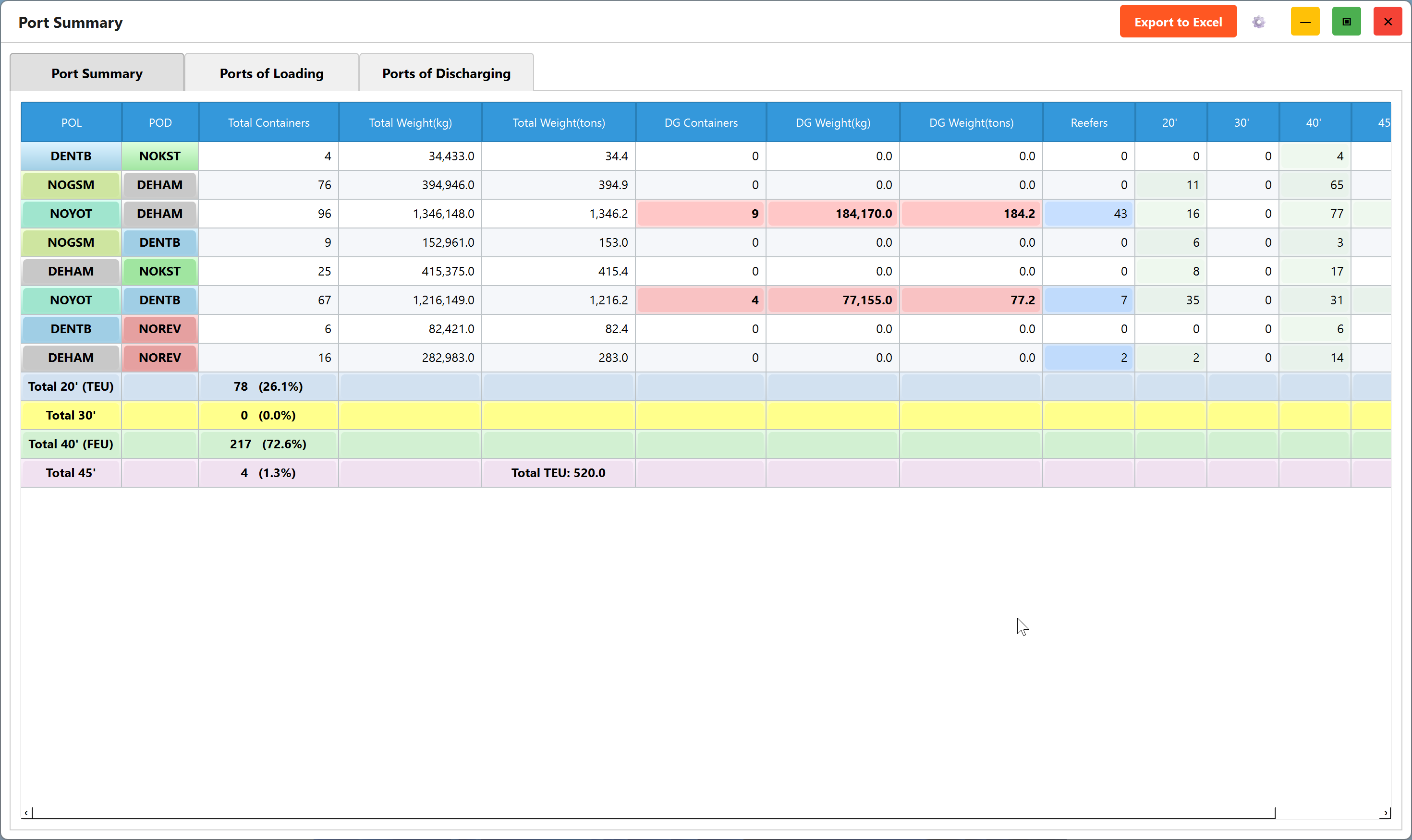Click the DG Containers column header
1412x840 pixels.
click(701, 122)
